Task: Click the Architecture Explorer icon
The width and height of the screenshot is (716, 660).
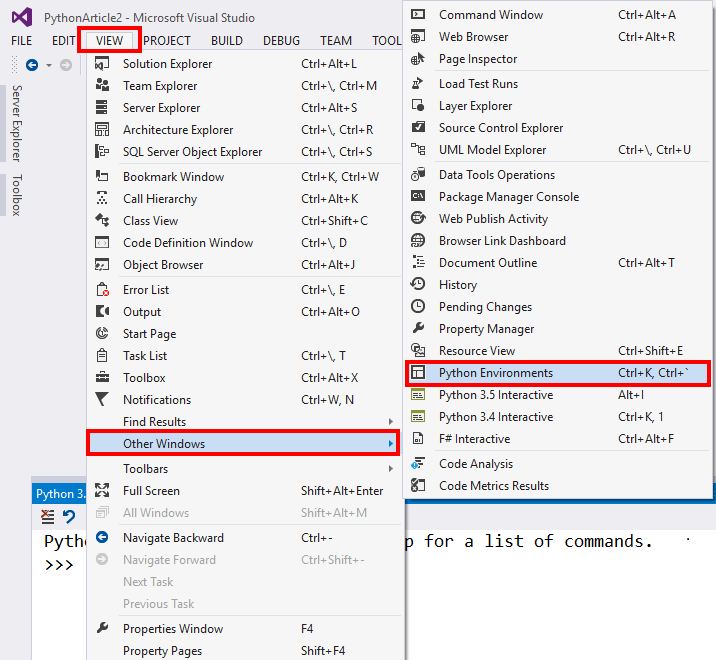Action: 102,129
